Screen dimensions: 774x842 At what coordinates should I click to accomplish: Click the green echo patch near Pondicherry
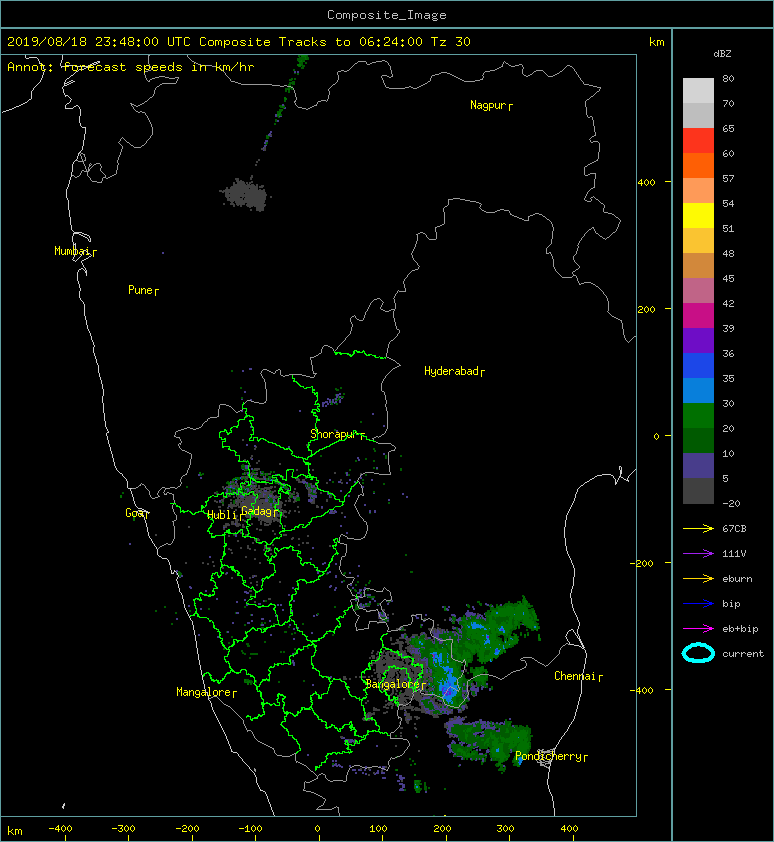pyautogui.click(x=489, y=744)
